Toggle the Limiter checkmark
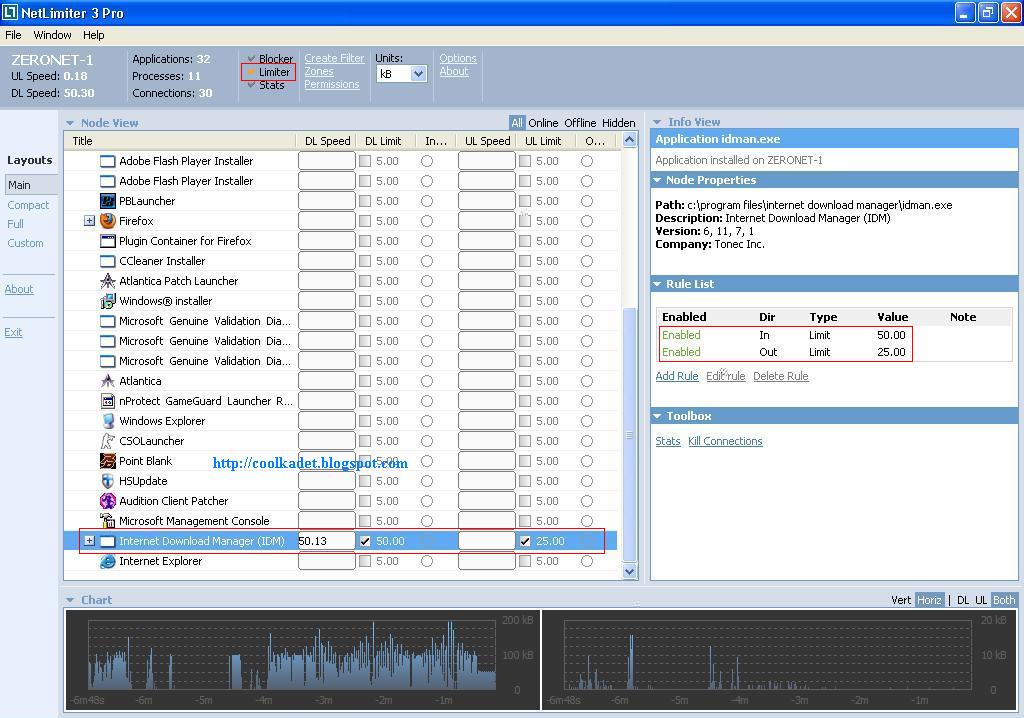 251,72
